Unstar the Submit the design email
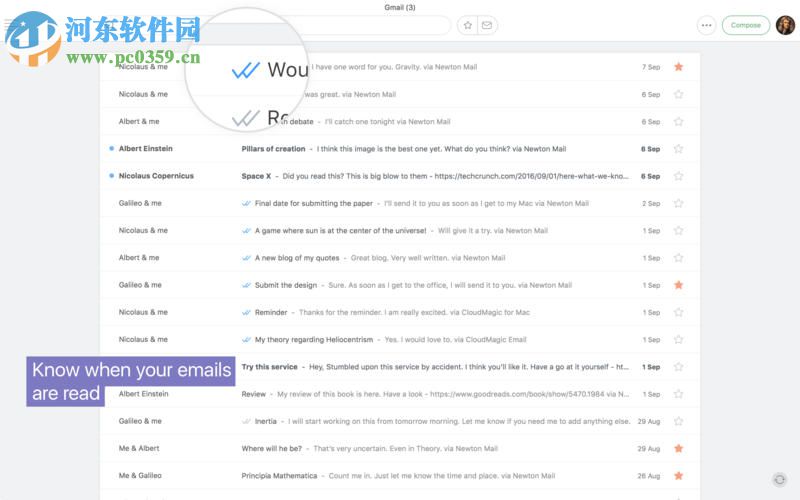800x500 pixels. (678, 285)
